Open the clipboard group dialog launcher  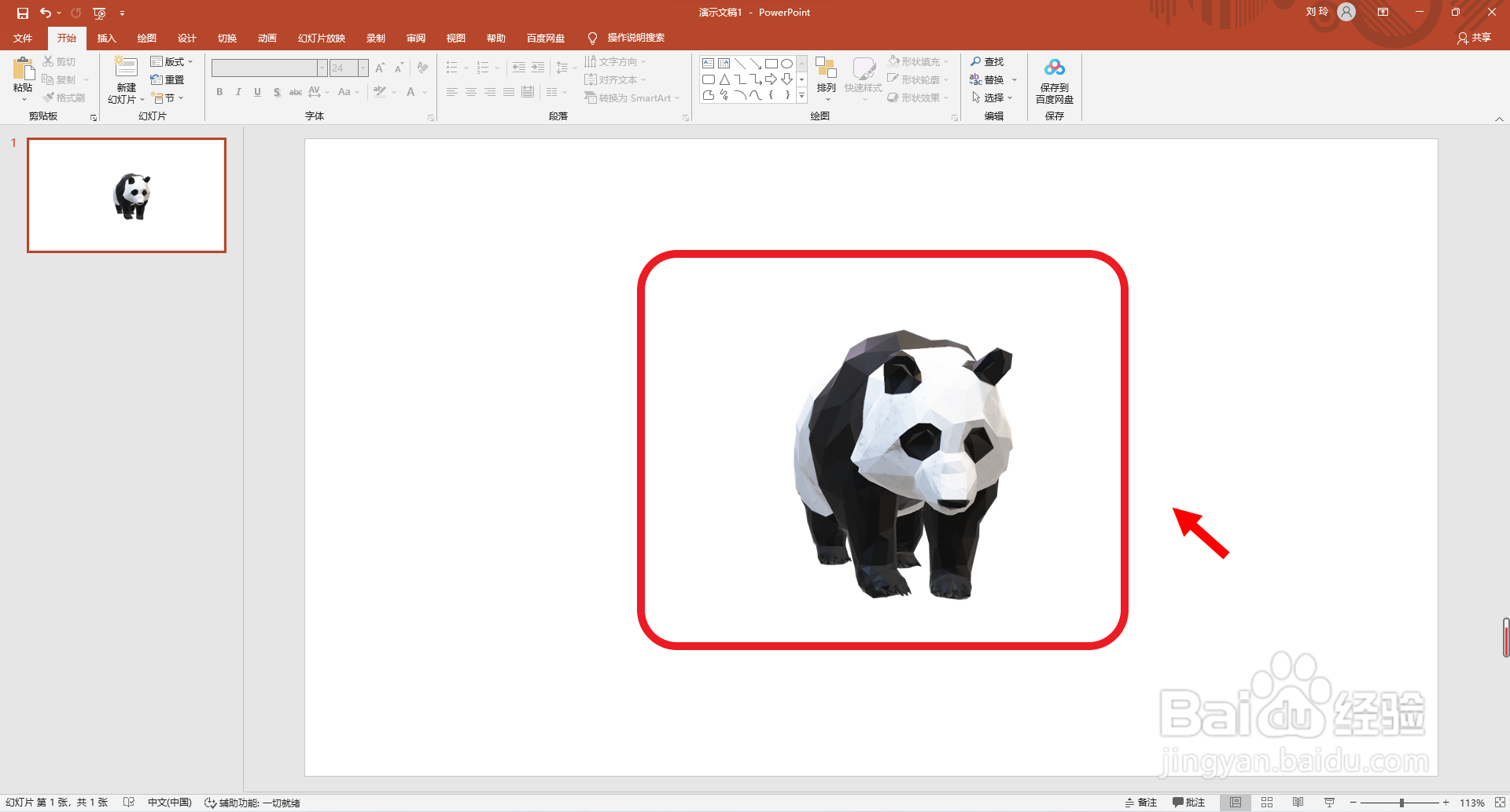94,118
